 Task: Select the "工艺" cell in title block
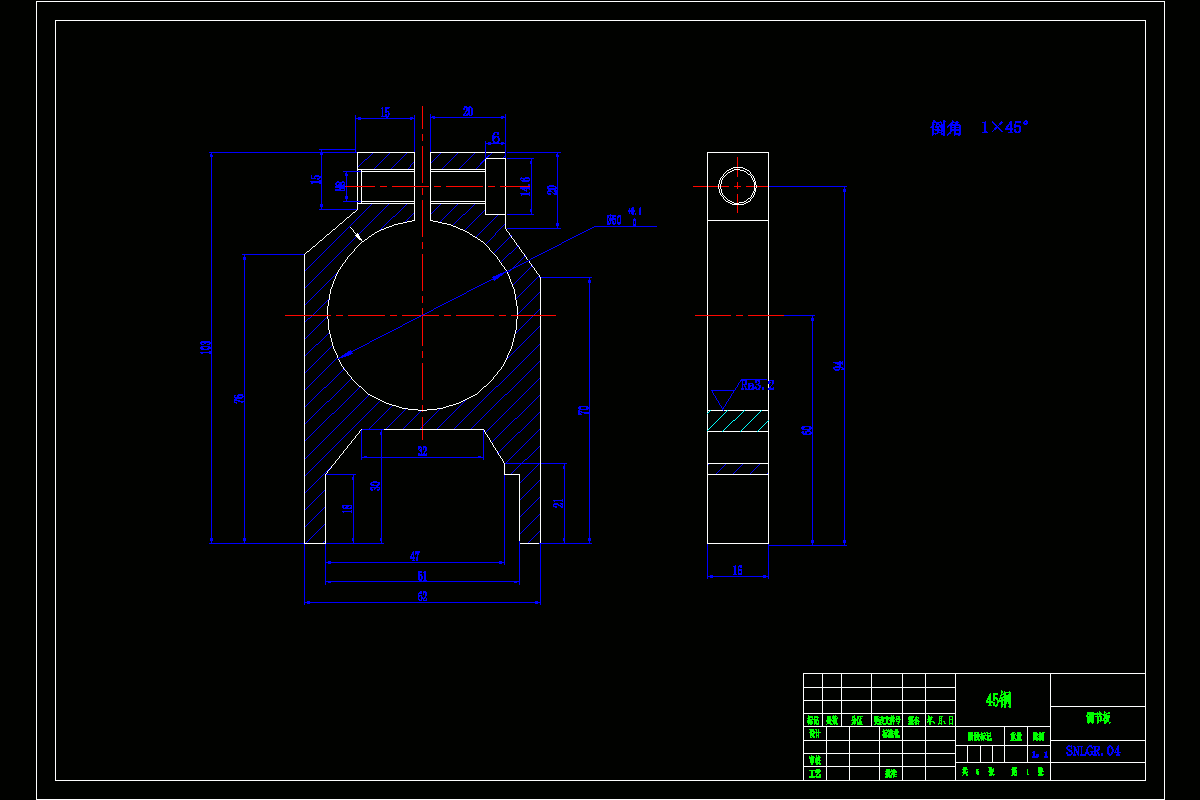(815, 774)
